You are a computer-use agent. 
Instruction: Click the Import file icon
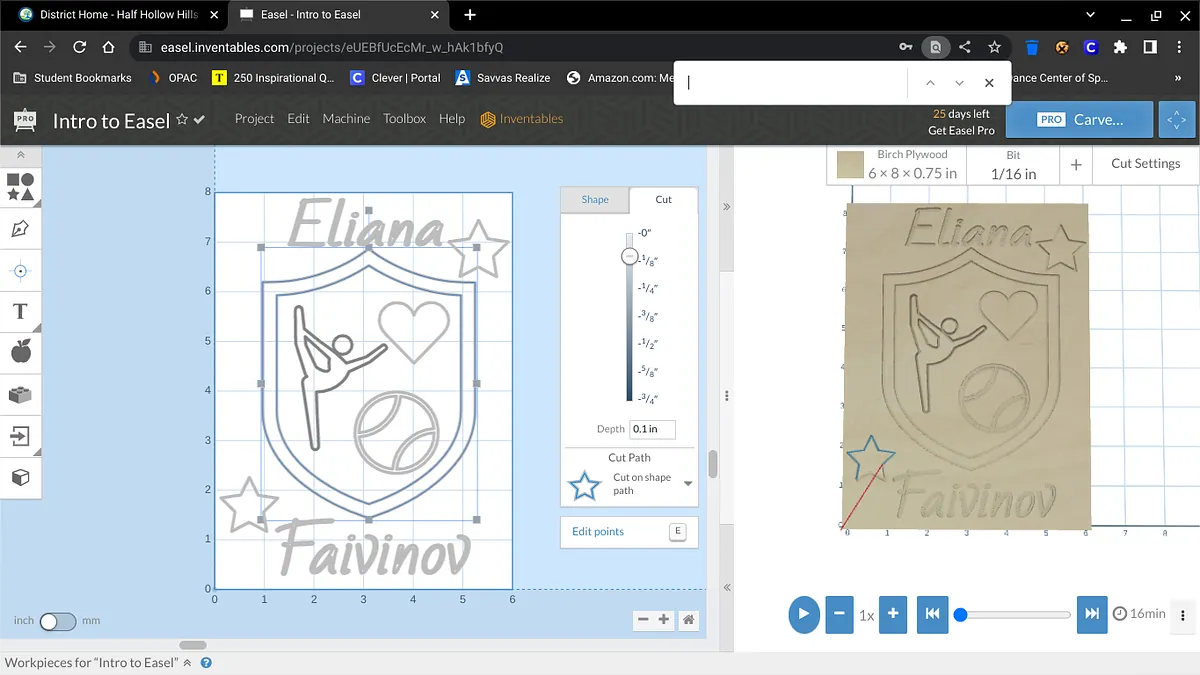[x=20, y=436]
